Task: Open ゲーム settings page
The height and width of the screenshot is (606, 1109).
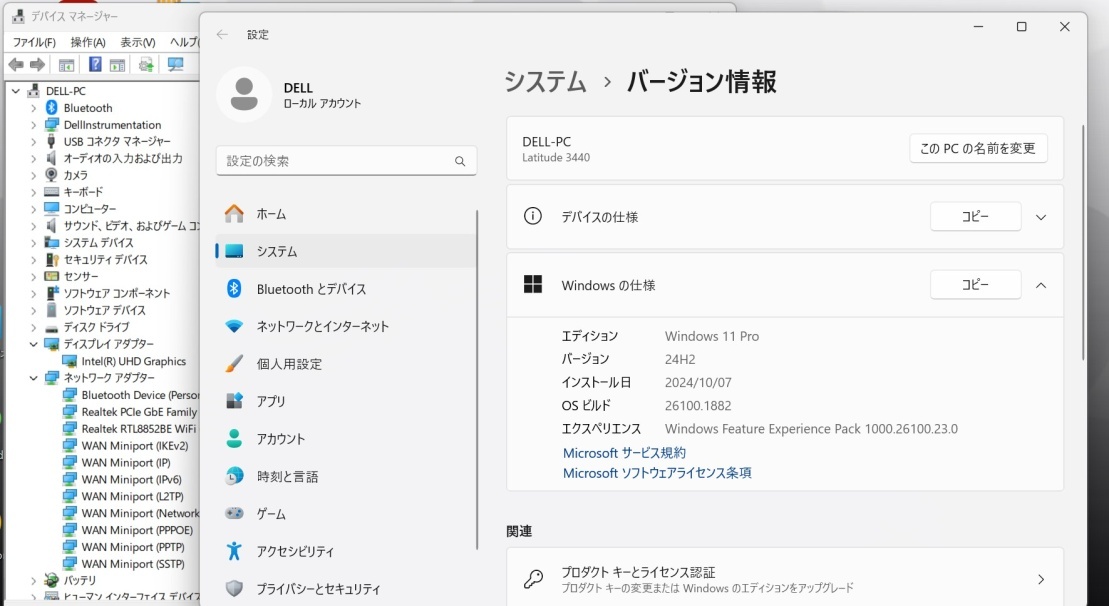Action: (x=346, y=514)
